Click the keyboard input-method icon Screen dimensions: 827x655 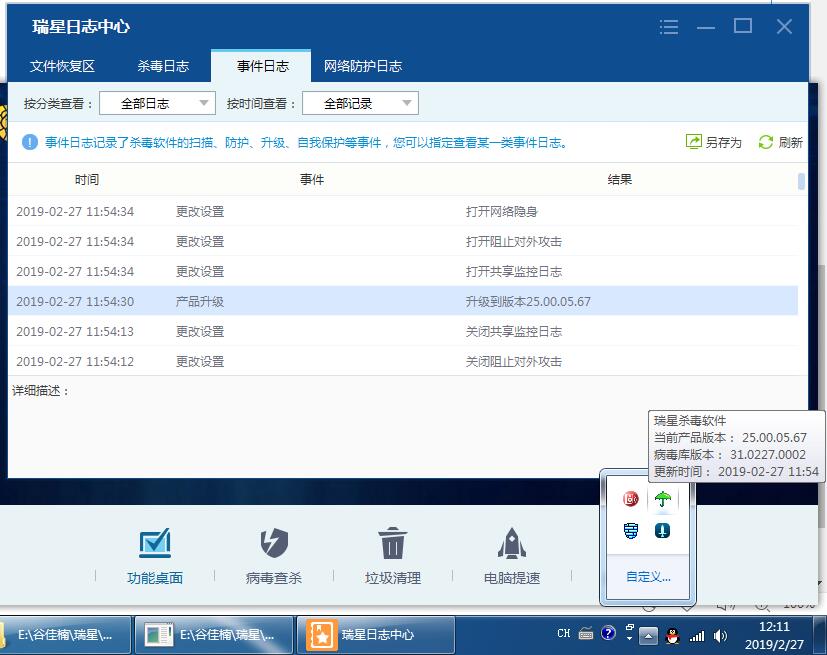[586, 633]
